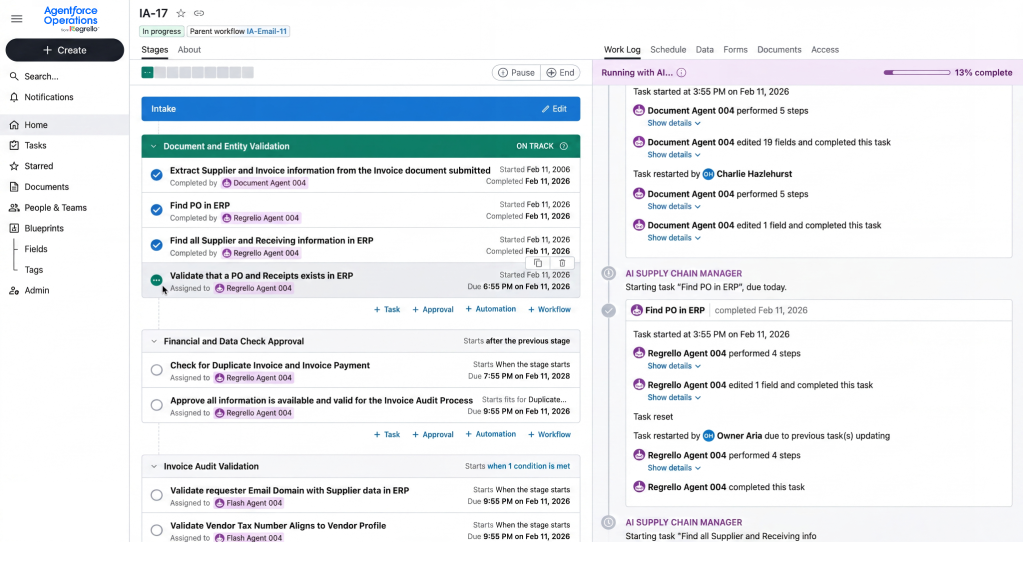Copy link icon next to IA-17

pyautogui.click(x=199, y=13)
